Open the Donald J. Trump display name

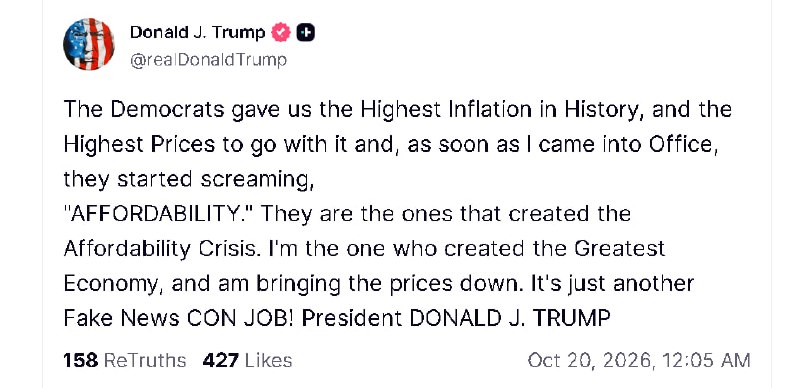pyautogui.click(x=197, y=33)
